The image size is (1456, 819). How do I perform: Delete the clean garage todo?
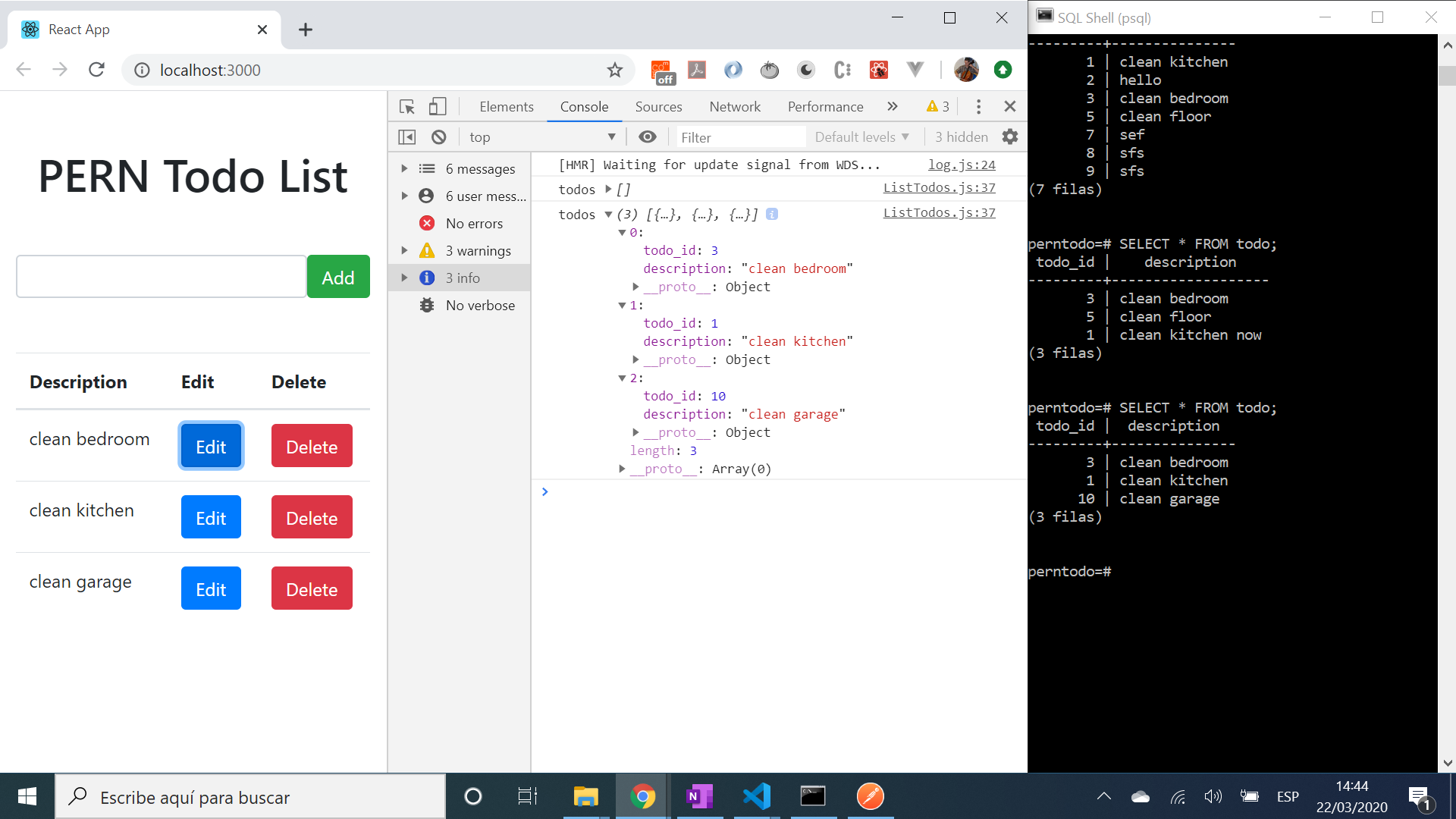click(312, 589)
